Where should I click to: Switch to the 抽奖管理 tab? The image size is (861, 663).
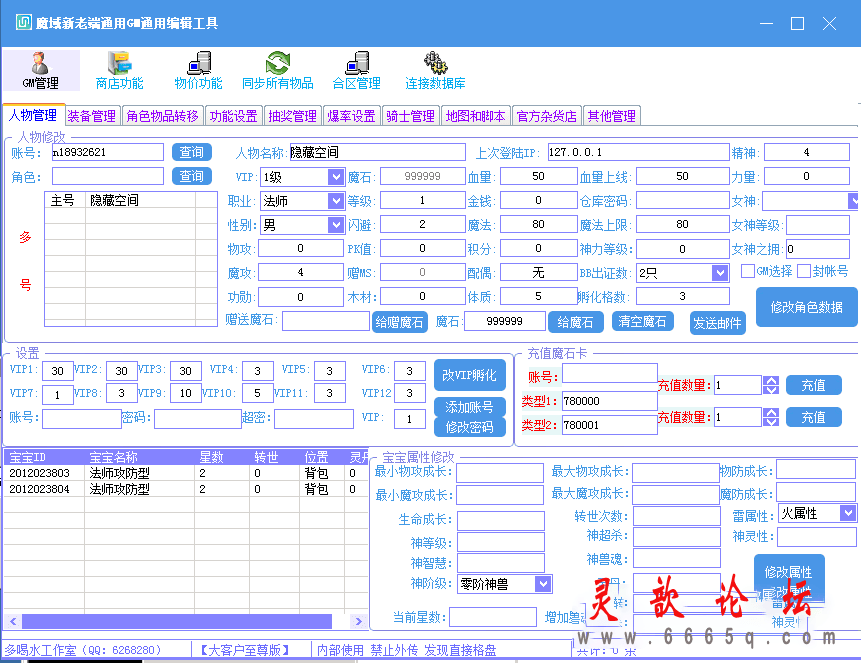click(x=293, y=116)
